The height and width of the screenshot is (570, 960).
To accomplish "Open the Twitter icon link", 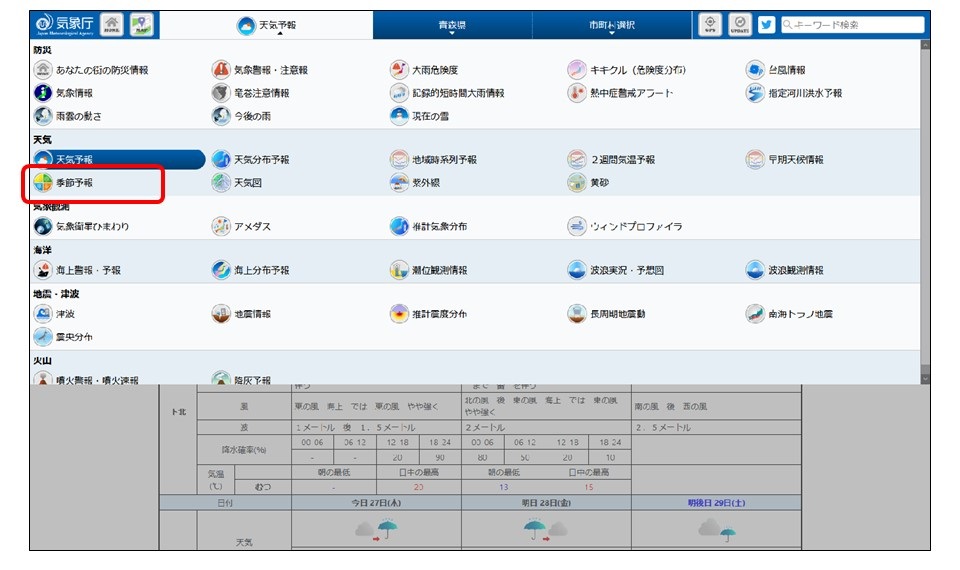I will pos(766,24).
